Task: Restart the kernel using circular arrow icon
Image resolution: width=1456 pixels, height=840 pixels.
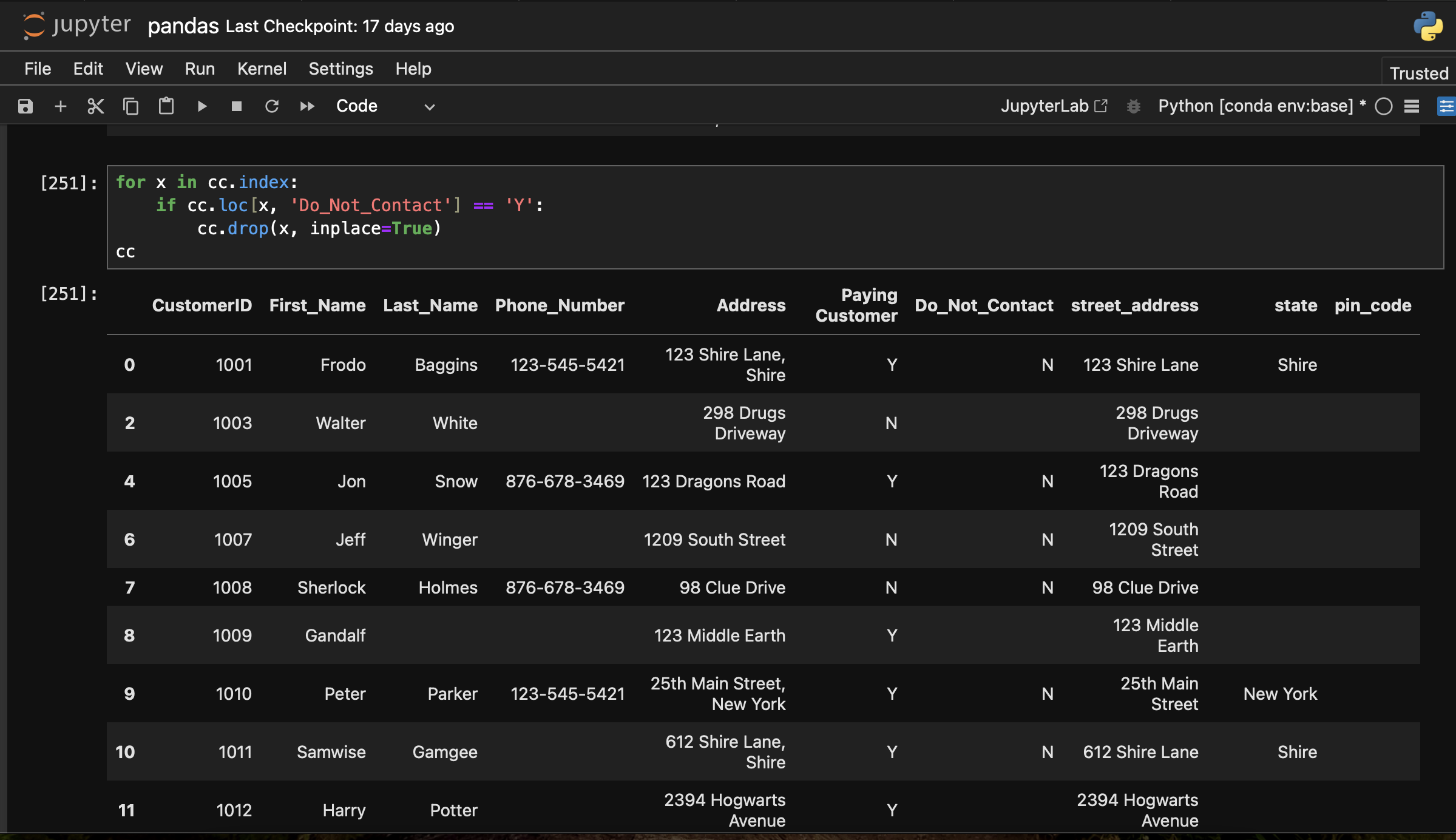Action: coord(271,106)
